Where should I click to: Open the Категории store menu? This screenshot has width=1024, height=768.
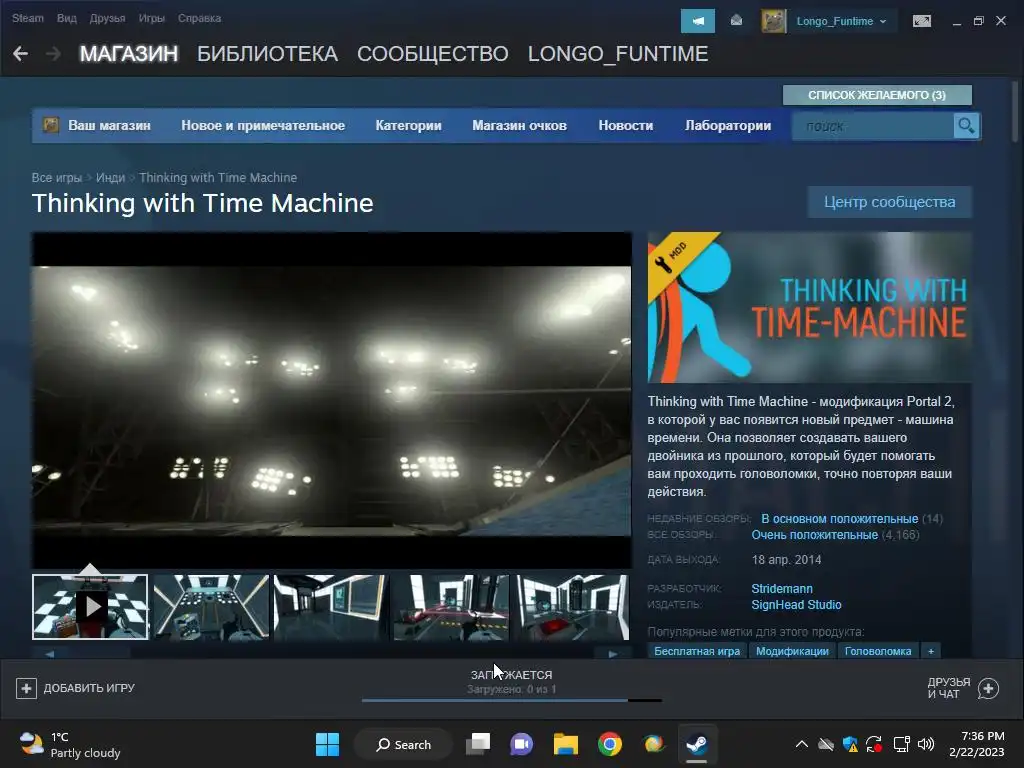tap(408, 125)
